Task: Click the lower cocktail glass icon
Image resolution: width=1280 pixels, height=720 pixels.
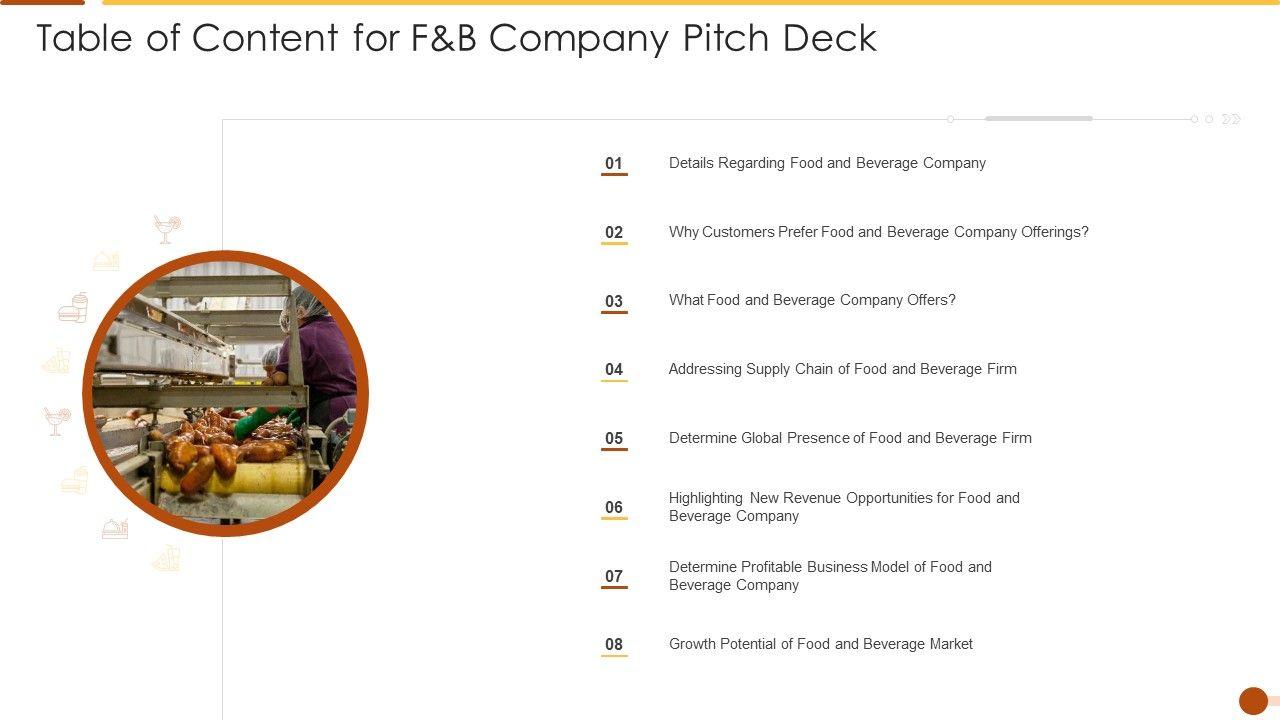Action: pos(57,420)
